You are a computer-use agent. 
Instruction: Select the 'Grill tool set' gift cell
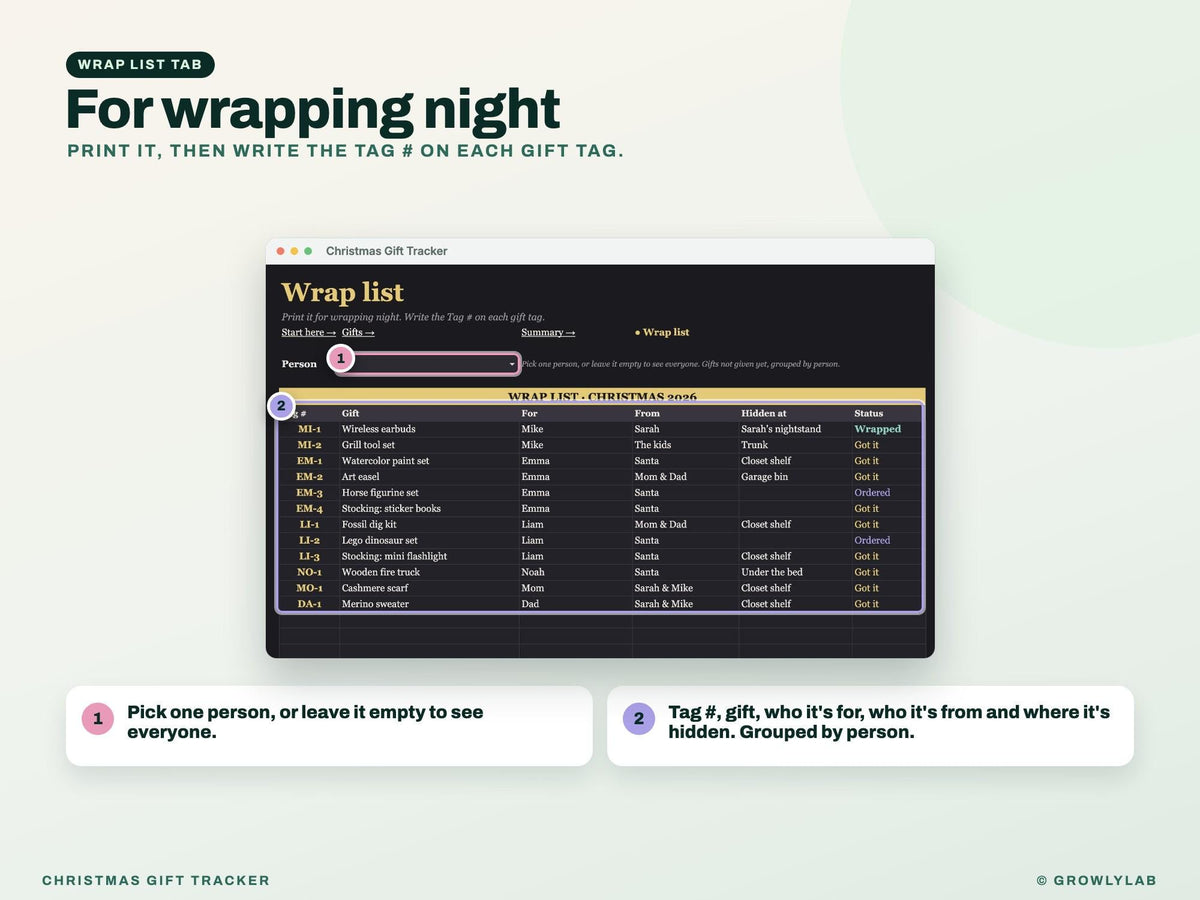pos(368,445)
